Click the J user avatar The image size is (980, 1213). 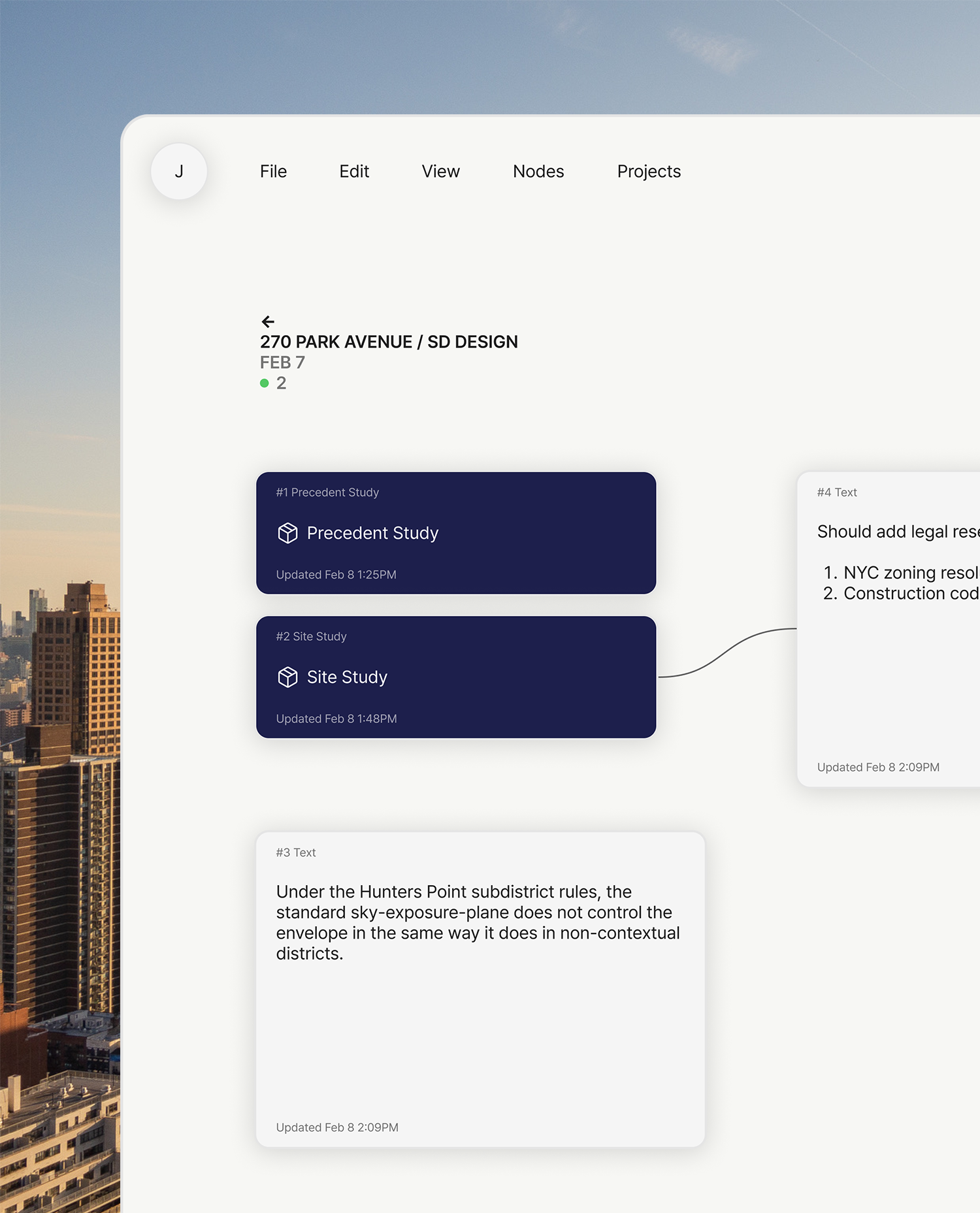point(179,171)
